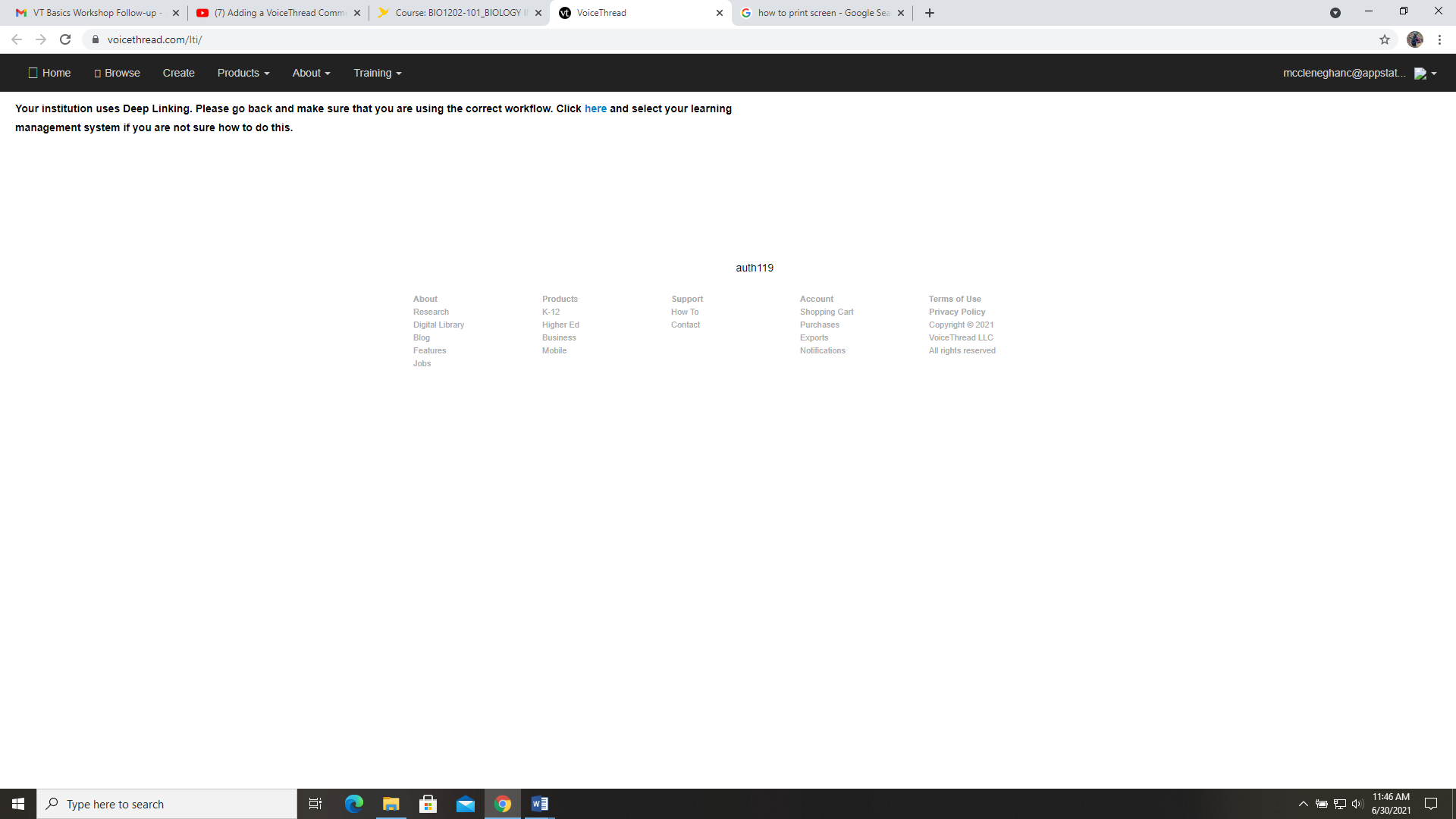Click the here deep linking help link
This screenshot has width=1456, height=819.
(595, 108)
